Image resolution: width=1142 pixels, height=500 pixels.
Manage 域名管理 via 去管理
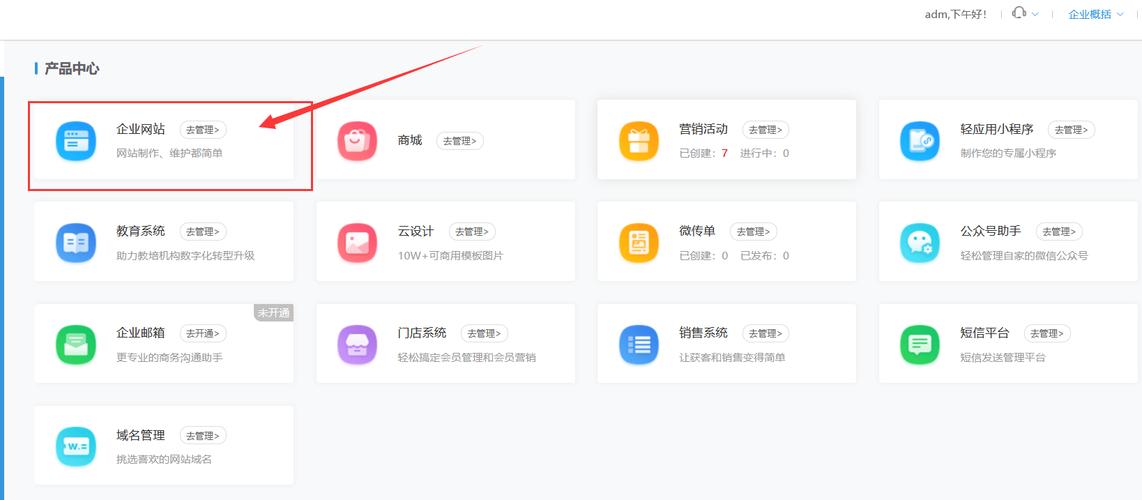(203, 436)
